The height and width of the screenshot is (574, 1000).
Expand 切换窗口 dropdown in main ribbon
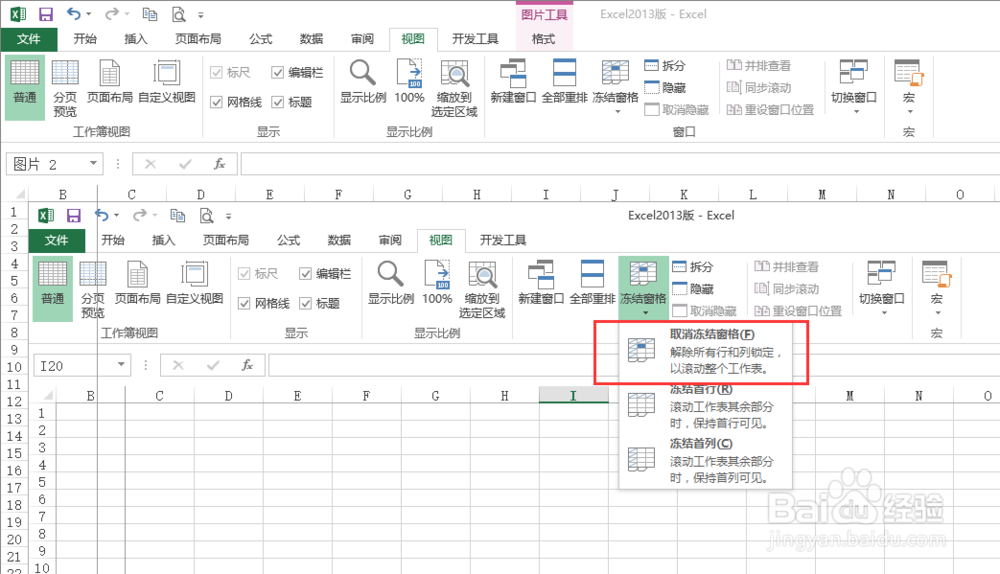856,112
